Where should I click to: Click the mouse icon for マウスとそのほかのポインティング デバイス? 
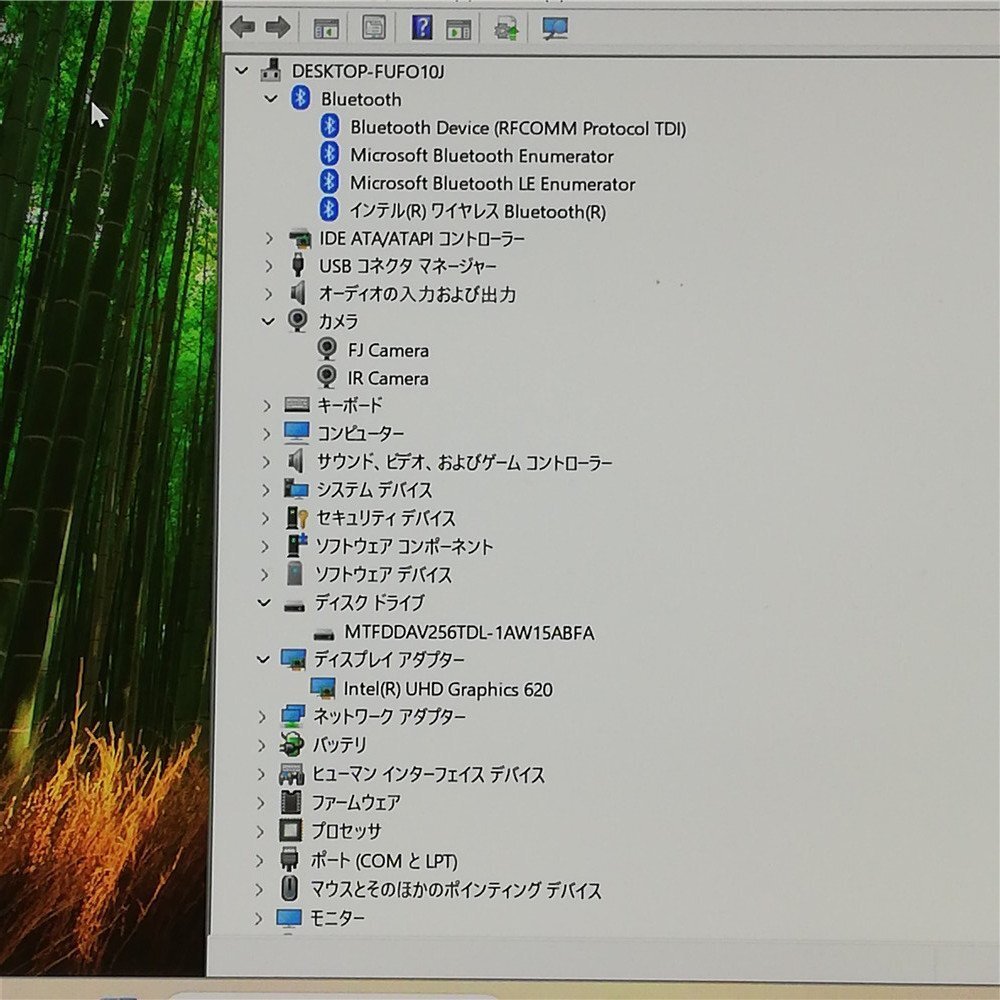(290, 888)
